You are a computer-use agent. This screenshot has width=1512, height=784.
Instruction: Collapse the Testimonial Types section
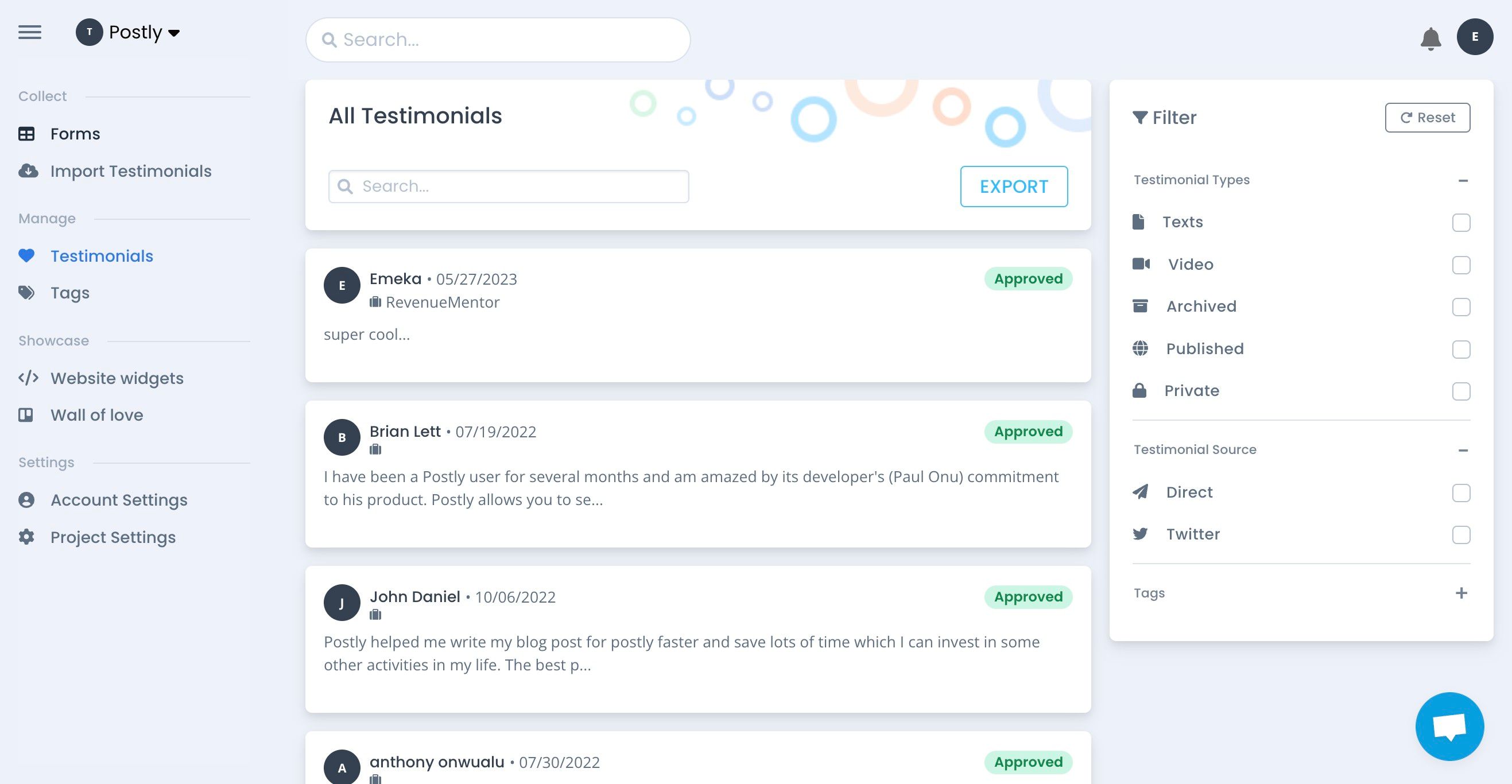(x=1463, y=180)
